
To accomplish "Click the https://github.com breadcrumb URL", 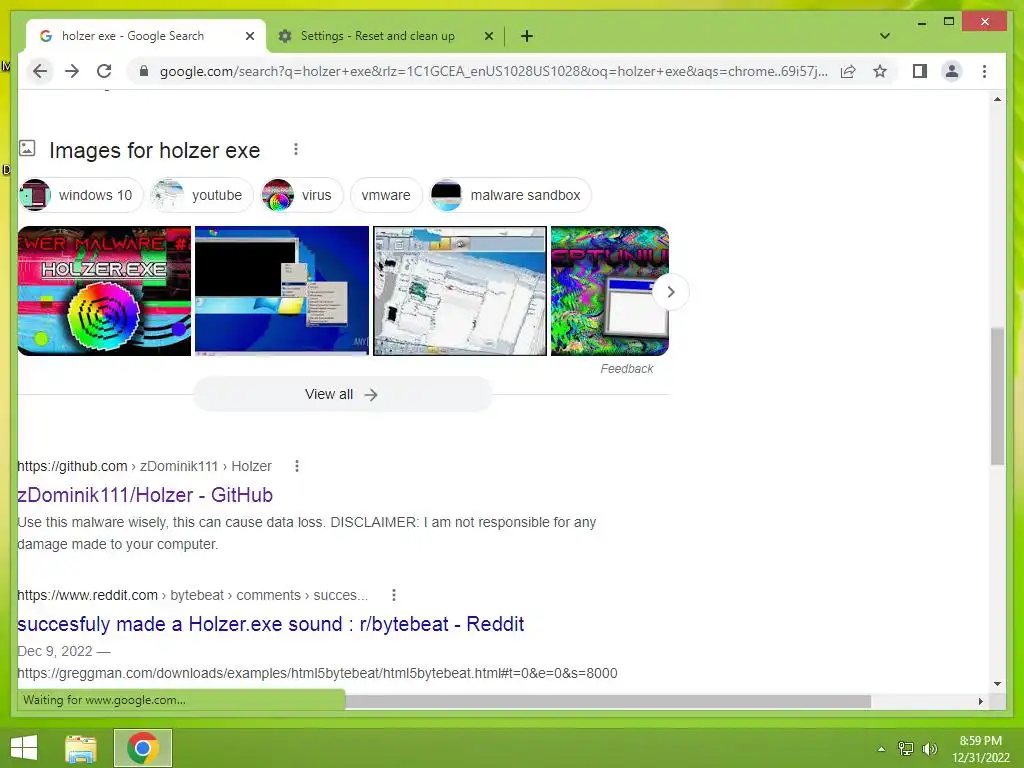I will coord(72,466).
